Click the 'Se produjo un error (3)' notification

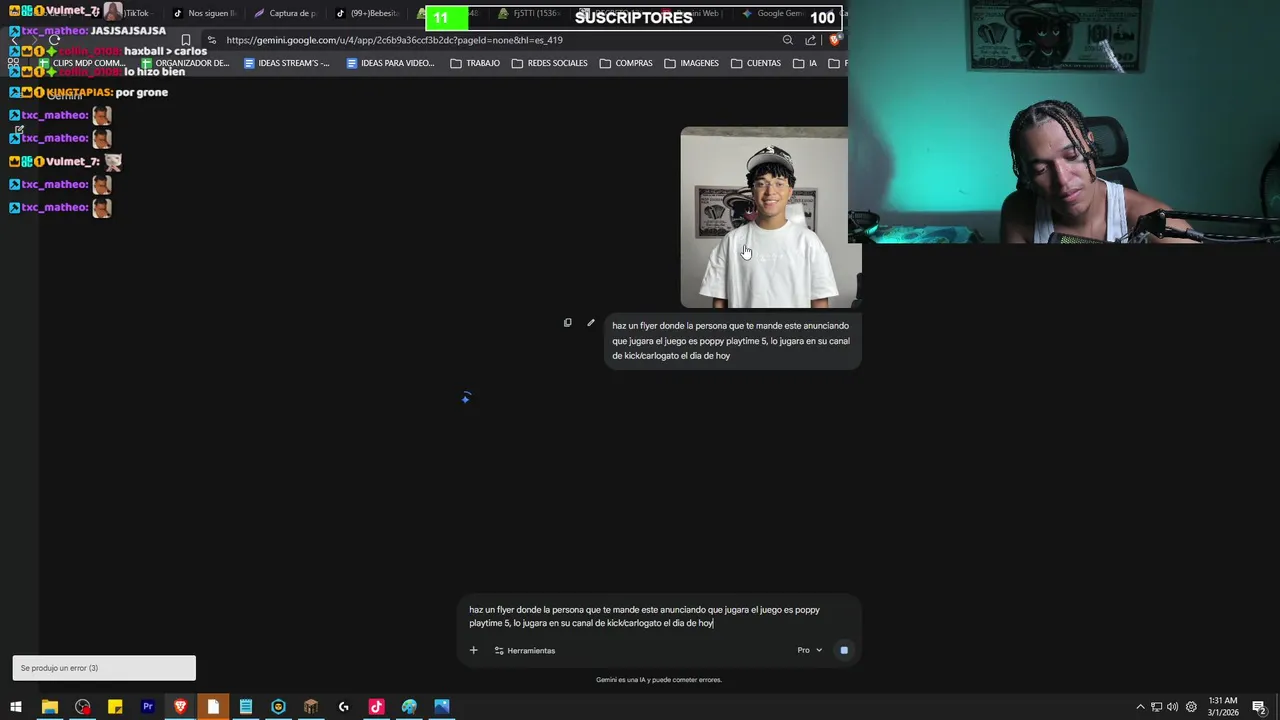pos(104,668)
